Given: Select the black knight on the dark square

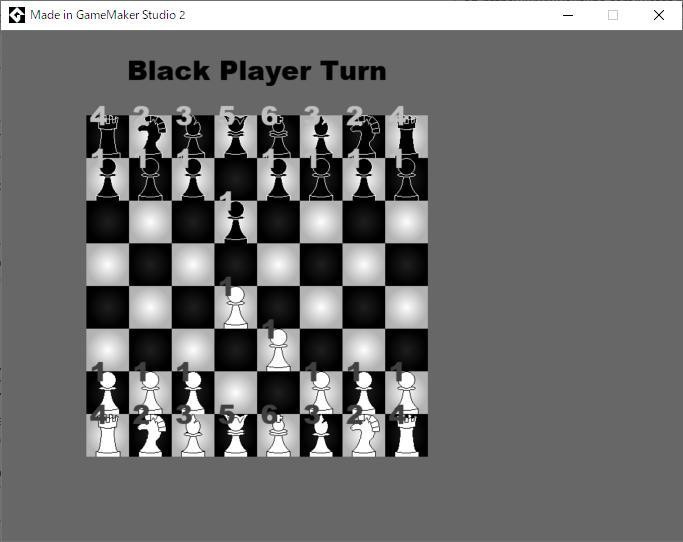Looking at the screenshot, I should coord(364,136).
